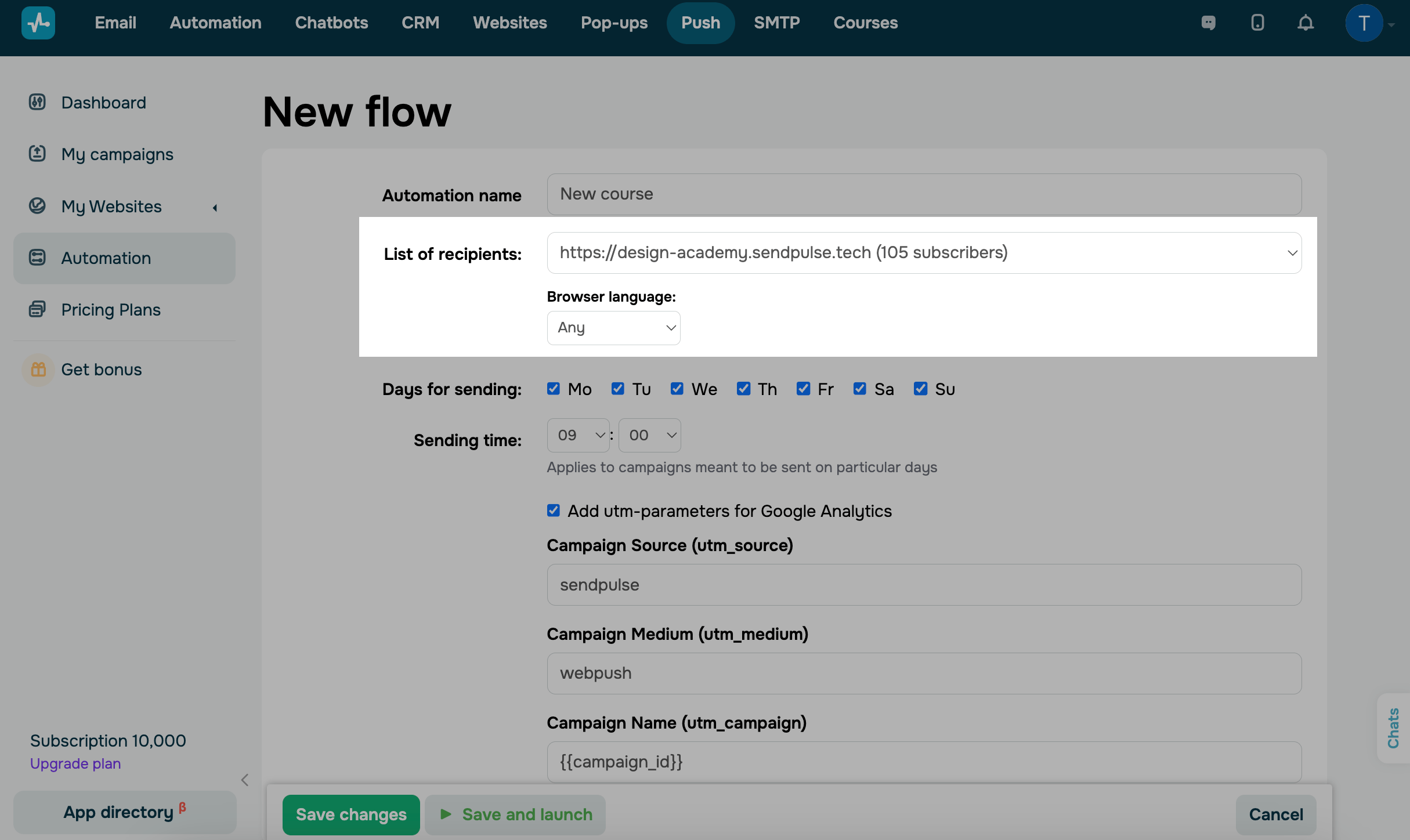Toggle Add utm-parameters for Google Analytics
Viewport: 1410px width, 840px height.
pos(554,510)
